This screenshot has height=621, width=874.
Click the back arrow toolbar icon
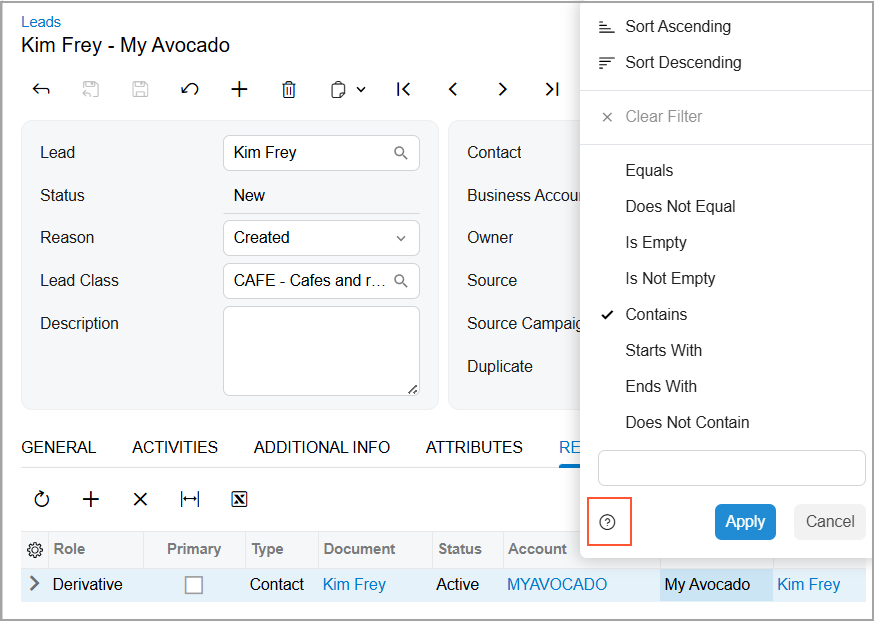(41, 89)
